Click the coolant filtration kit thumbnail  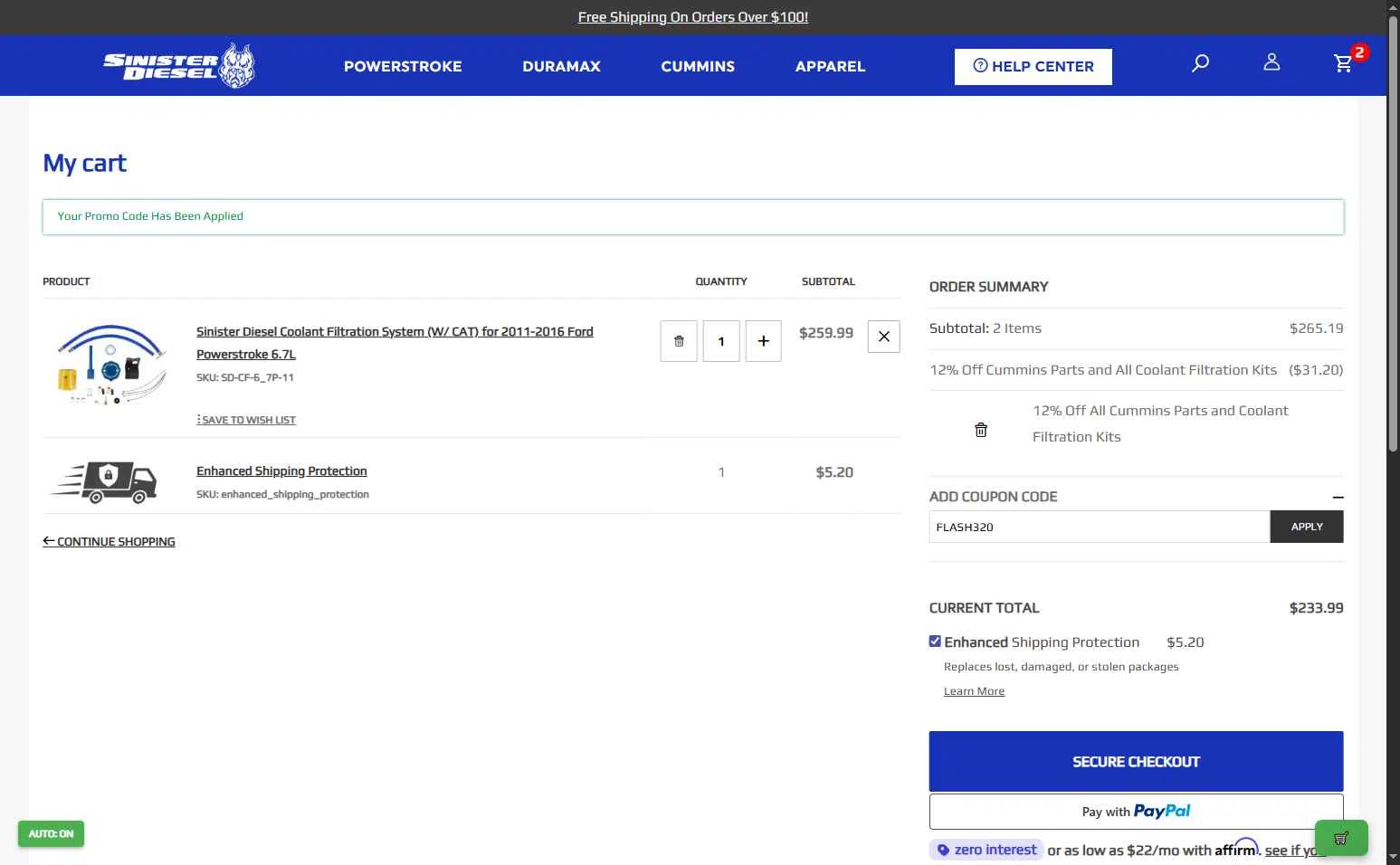point(111,364)
